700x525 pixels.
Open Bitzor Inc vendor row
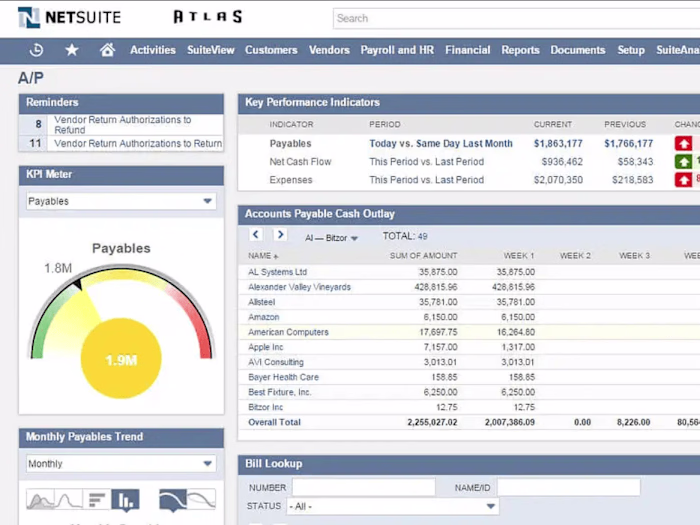[x=265, y=407]
